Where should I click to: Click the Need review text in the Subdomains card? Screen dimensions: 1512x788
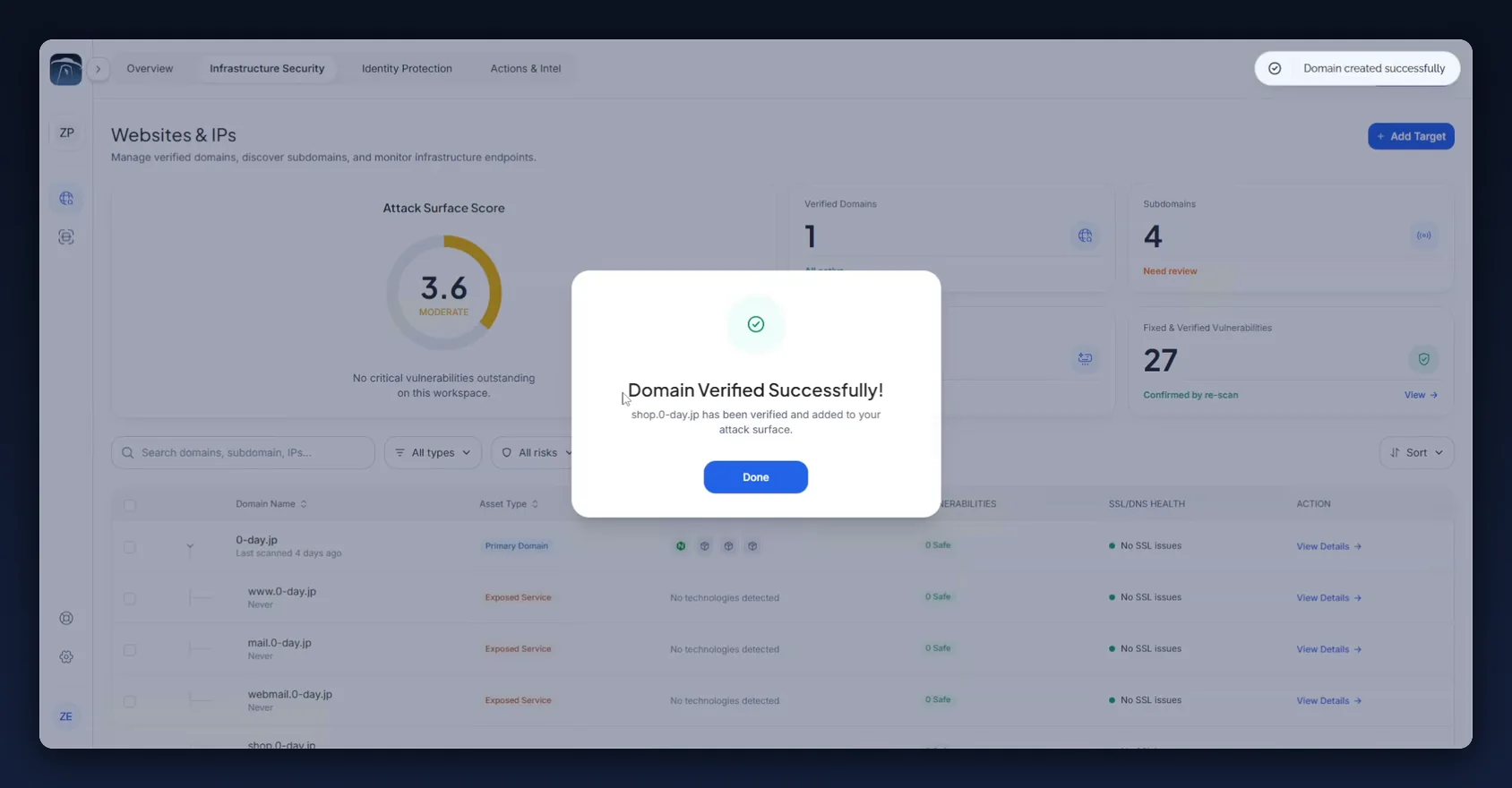coord(1170,271)
